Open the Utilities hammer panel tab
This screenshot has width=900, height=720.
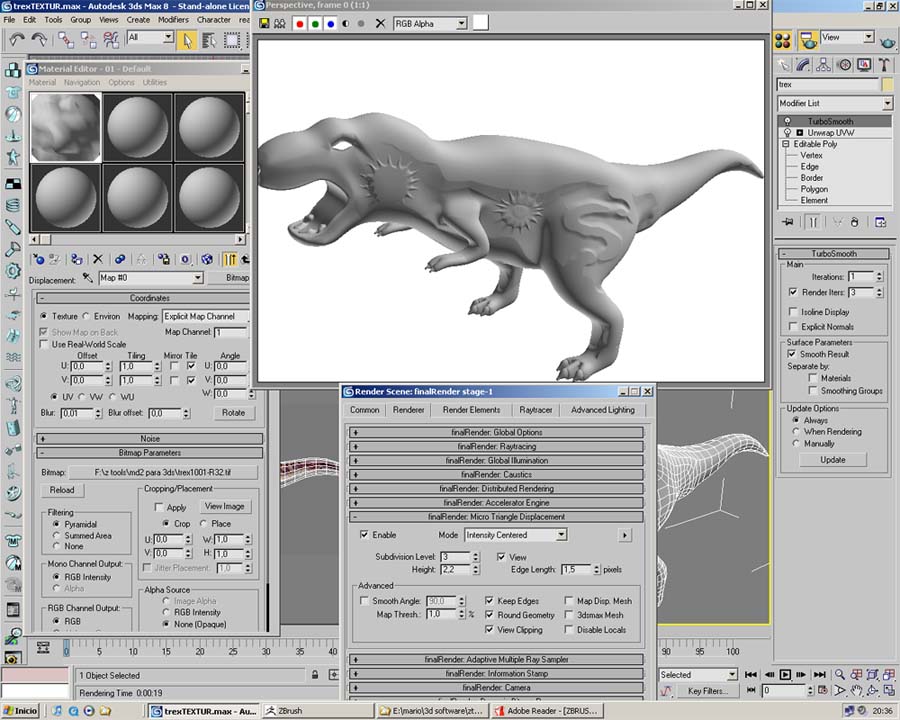pyautogui.click(x=884, y=65)
